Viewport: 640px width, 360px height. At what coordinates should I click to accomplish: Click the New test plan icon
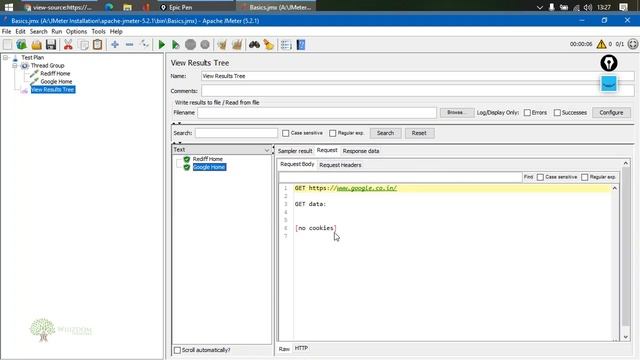(7, 44)
